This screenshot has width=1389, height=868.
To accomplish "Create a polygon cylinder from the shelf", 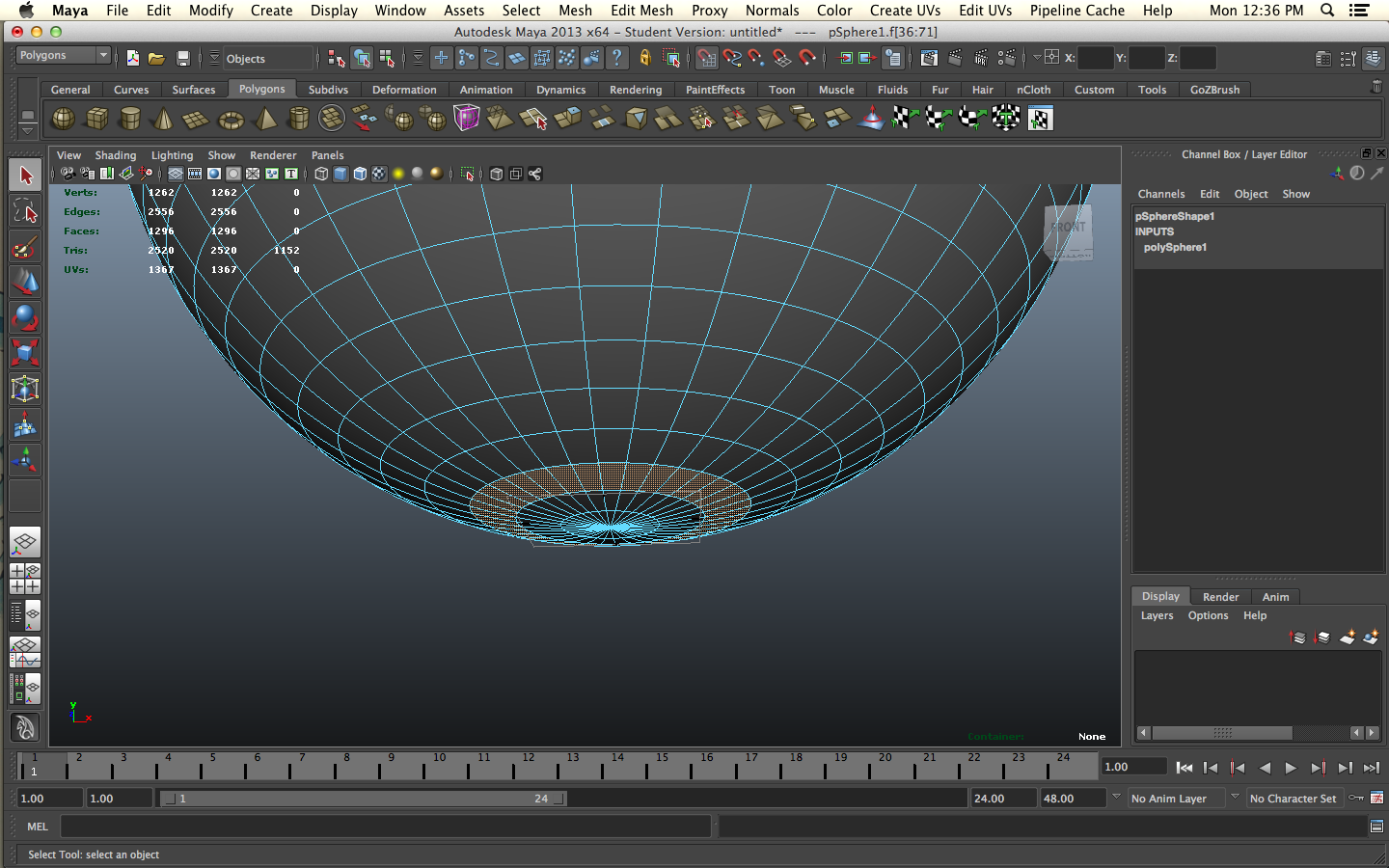I will coord(130,119).
